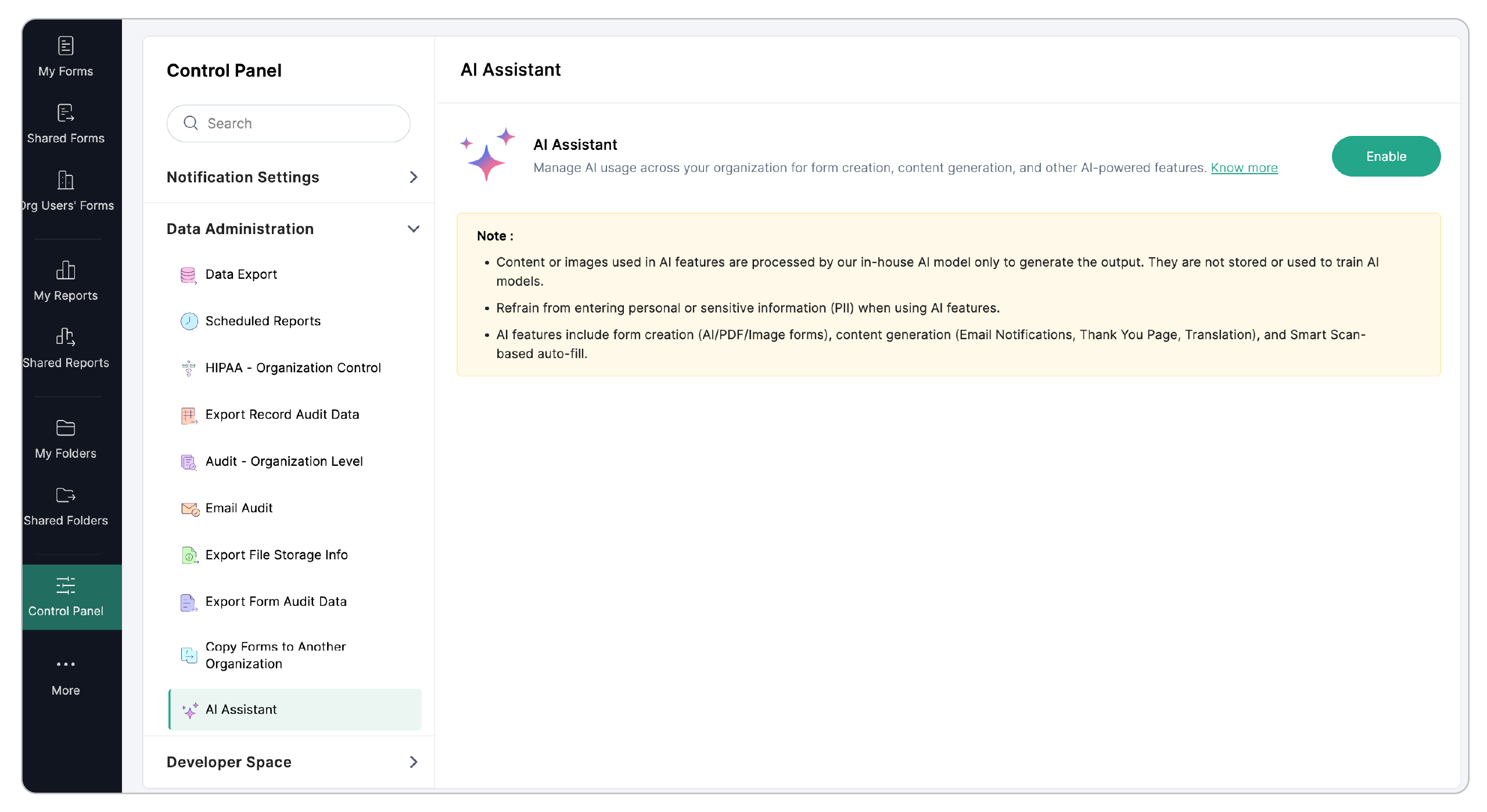The height and width of the screenshot is (812, 1487).
Task: Select HIPAA - Organization Control item
Action: (x=293, y=368)
